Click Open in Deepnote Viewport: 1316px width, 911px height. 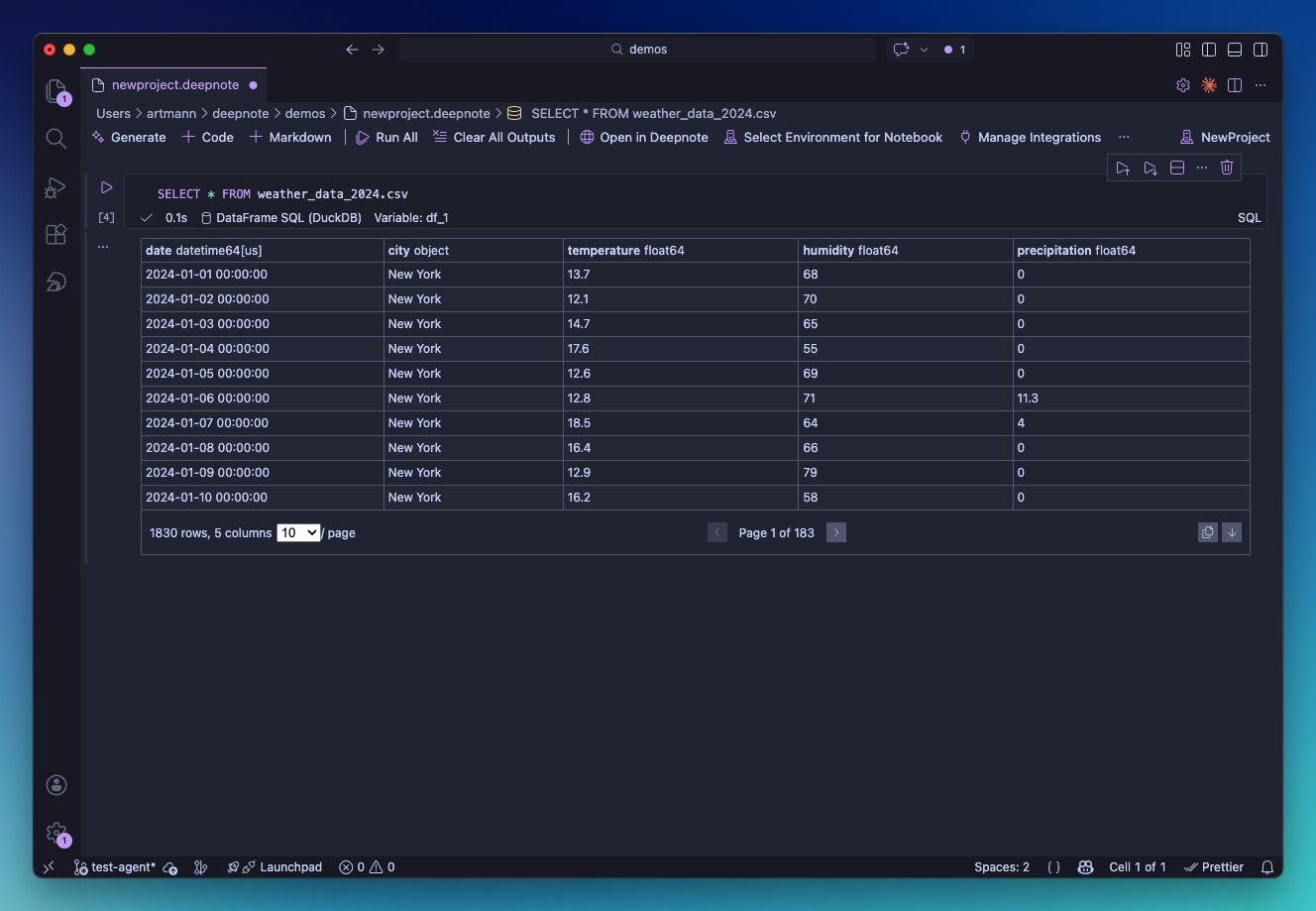644,138
